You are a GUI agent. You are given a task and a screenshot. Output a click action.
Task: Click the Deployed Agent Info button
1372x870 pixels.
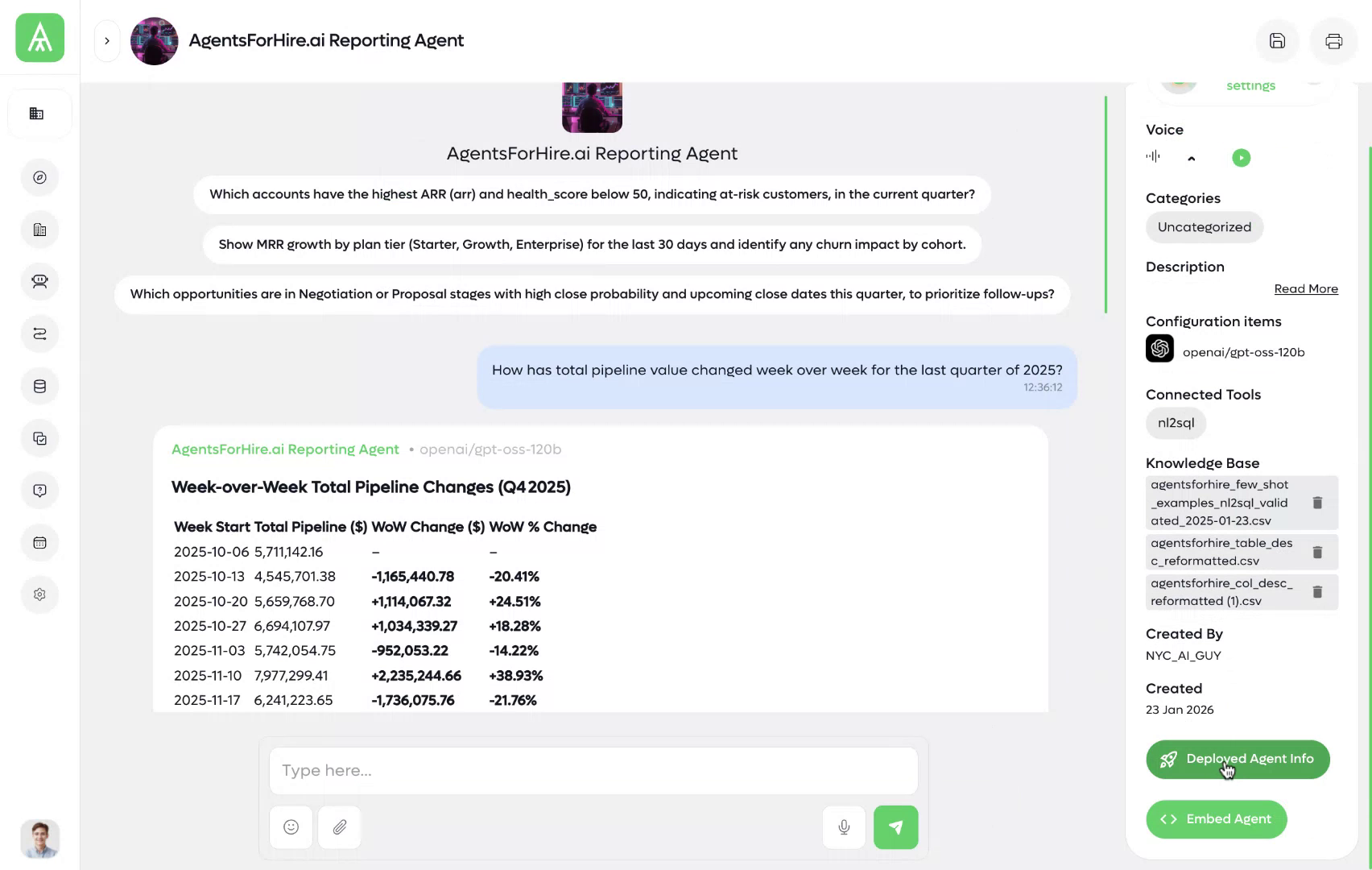(1238, 760)
